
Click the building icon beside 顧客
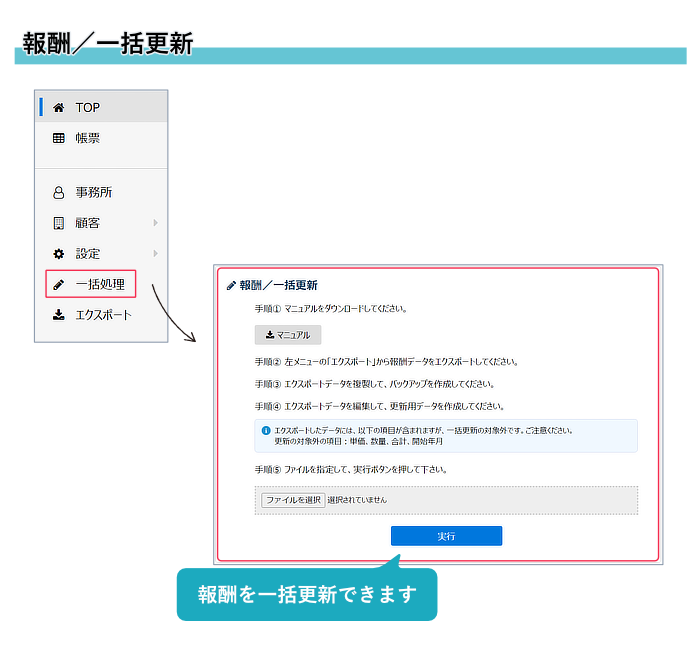(58, 223)
